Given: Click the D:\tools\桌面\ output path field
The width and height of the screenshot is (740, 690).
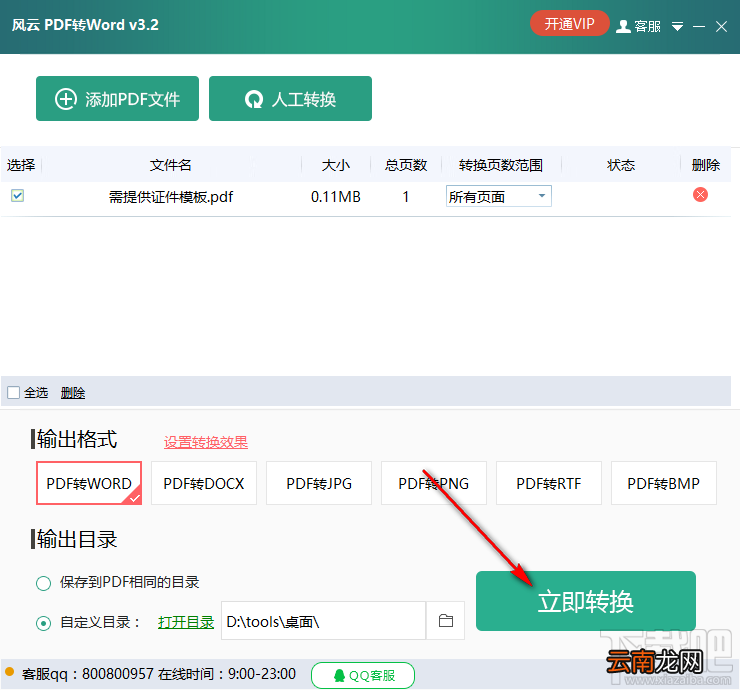Looking at the screenshot, I should (x=323, y=621).
